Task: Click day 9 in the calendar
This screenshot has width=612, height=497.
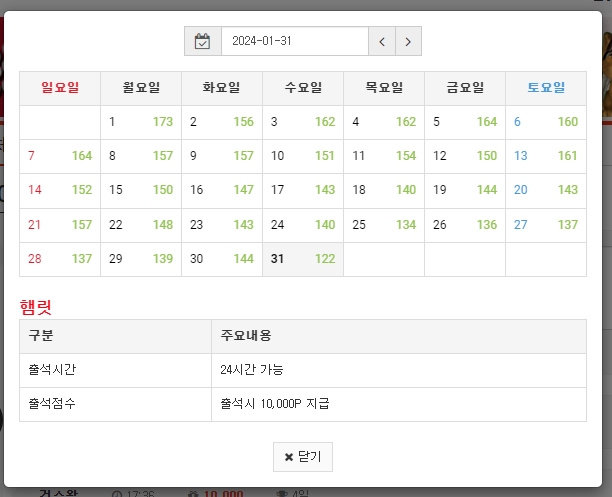Action: tap(222, 156)
